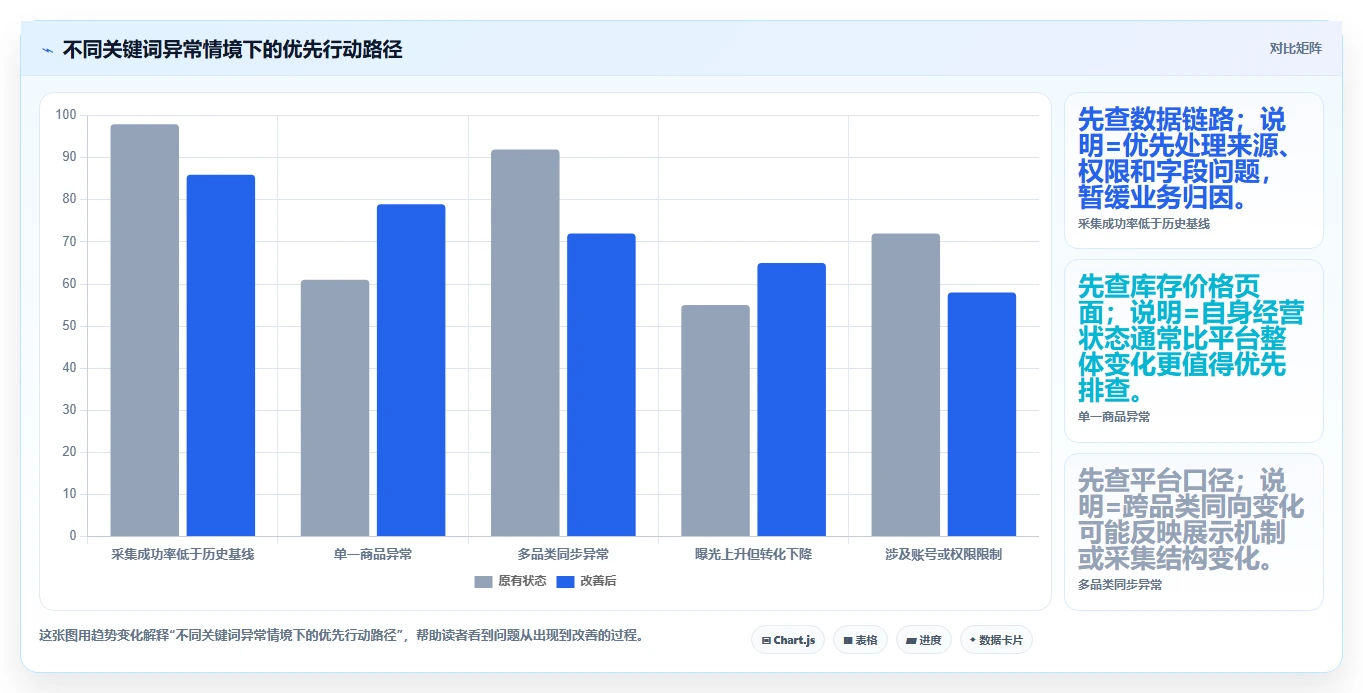Toggle the 原有状态 legend series
Viewport: 1363px width, 693px height.
510,581
